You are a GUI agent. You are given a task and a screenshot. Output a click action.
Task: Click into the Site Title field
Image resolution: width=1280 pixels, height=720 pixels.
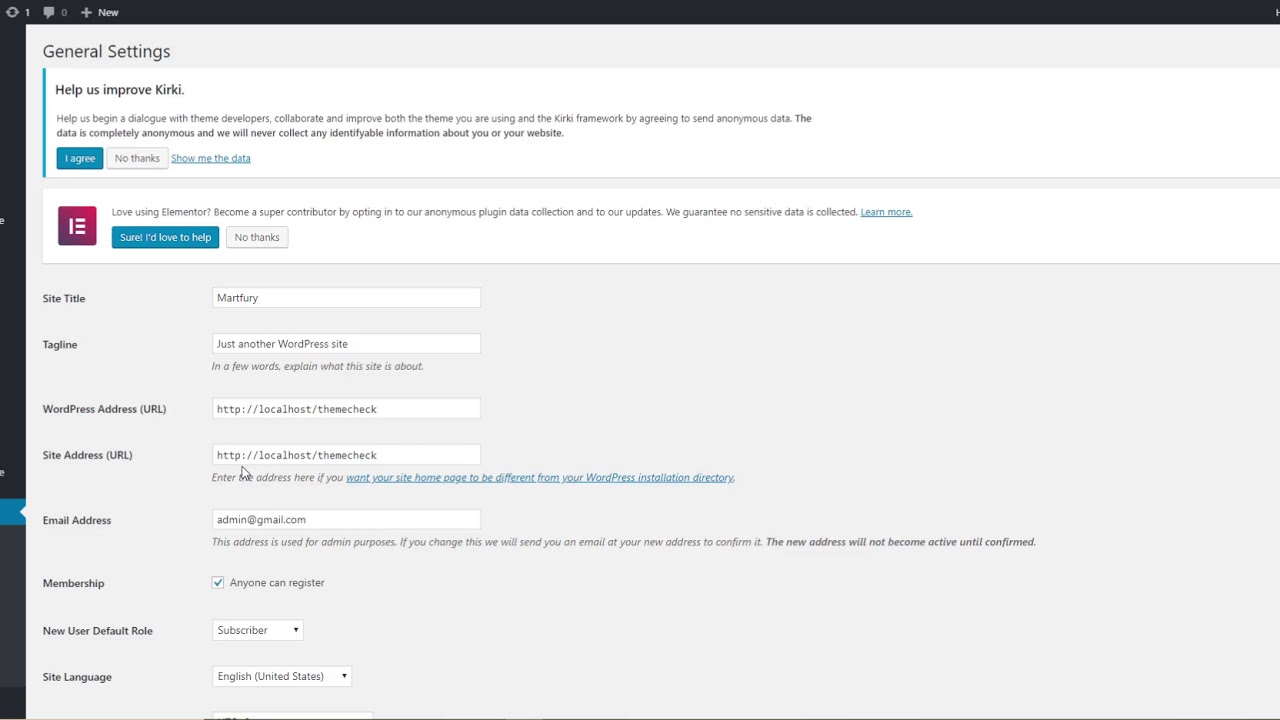(x=346, y=298)
